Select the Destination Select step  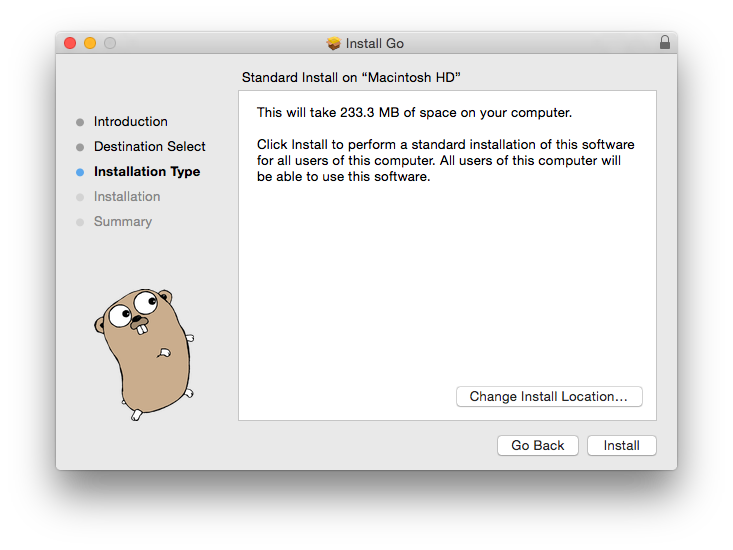(x=150, y=146)
